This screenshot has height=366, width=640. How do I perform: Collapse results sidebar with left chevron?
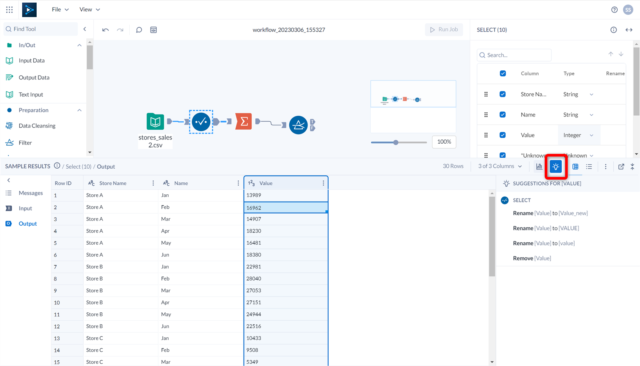pyautogui.click(x=9, y=180)
